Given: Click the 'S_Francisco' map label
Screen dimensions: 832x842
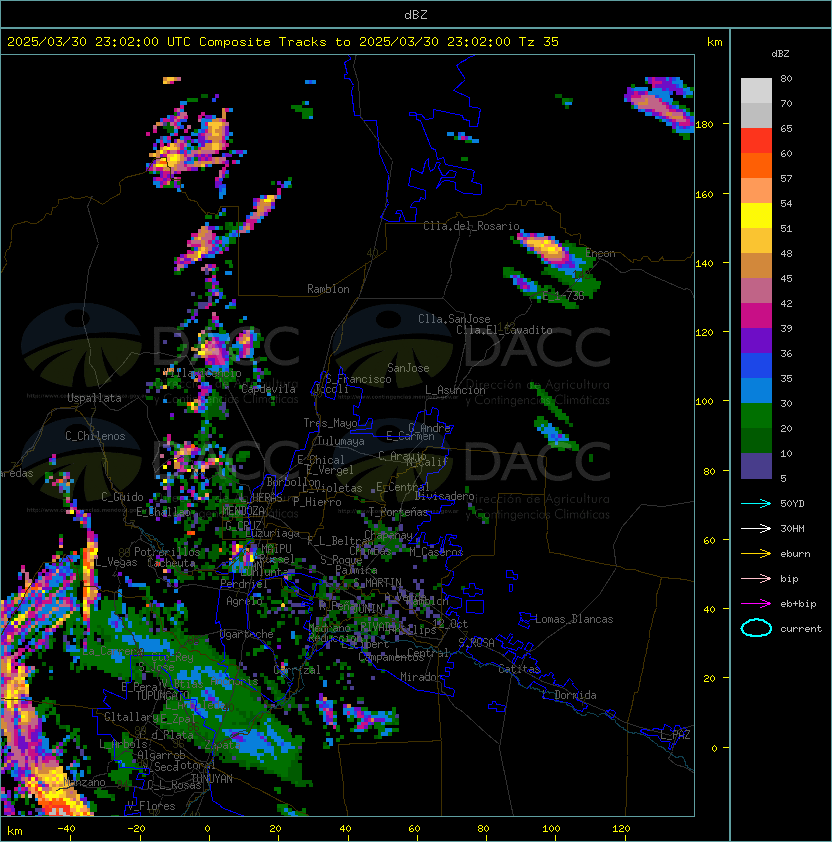Looking at the screenshot, I should click(358, 379).
